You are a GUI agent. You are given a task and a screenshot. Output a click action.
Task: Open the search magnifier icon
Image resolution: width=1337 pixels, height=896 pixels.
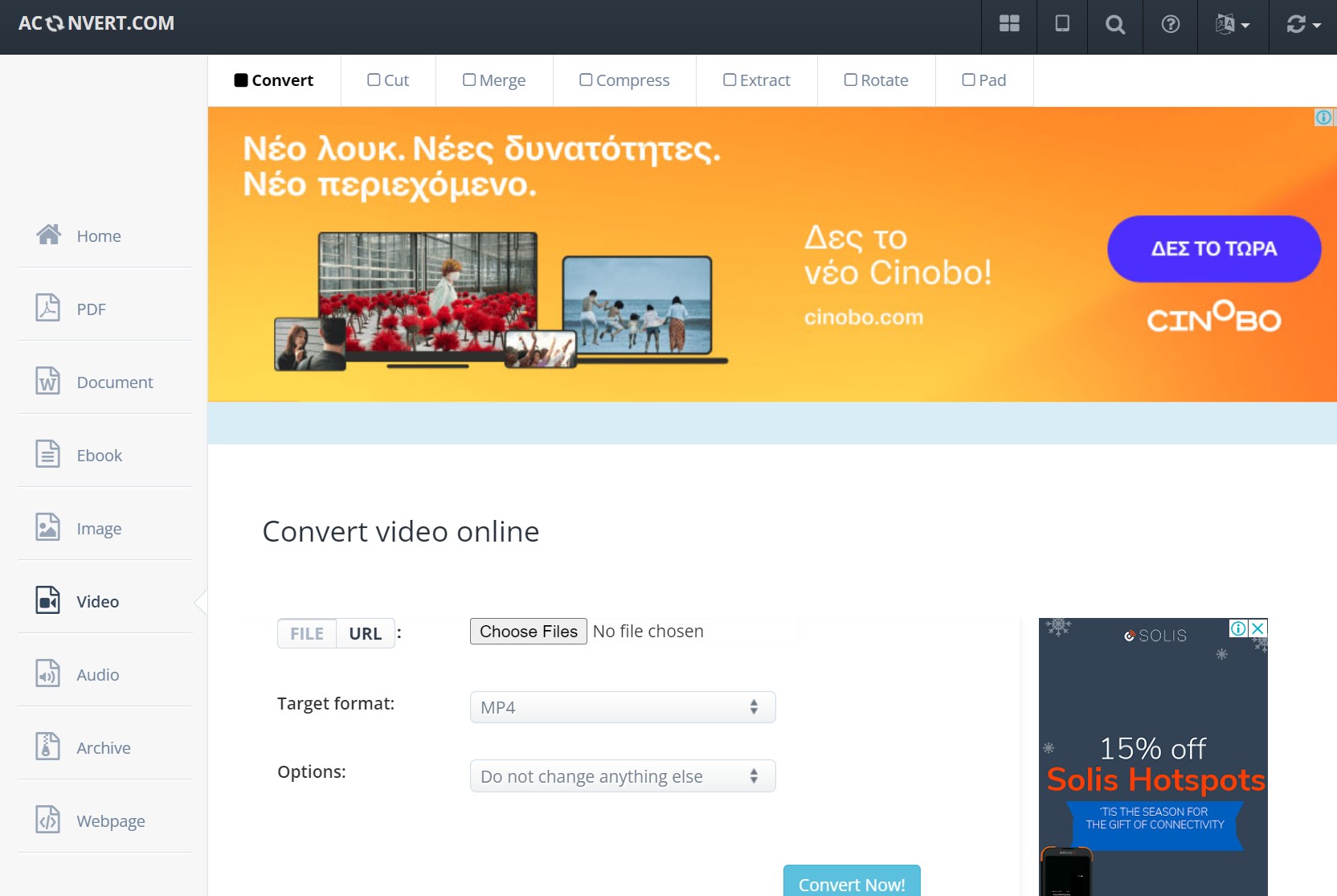1114,25
